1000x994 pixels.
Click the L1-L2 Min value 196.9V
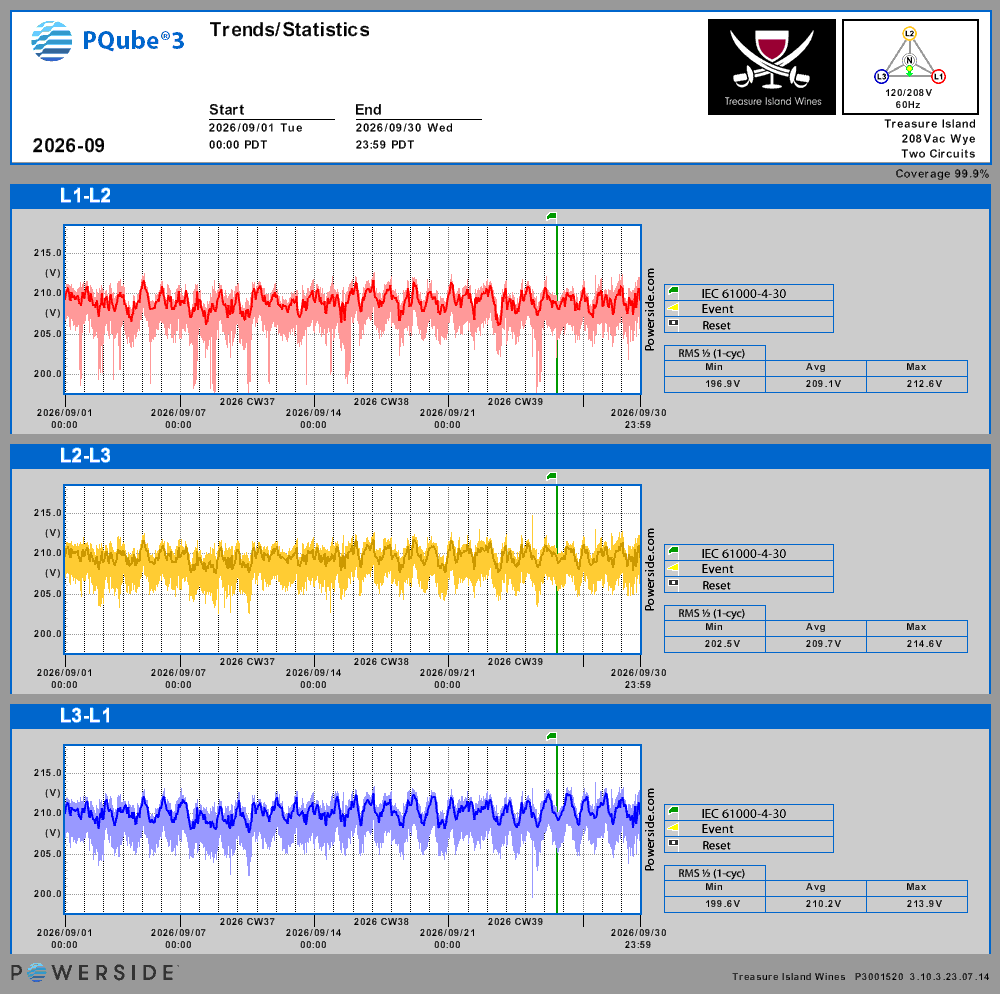click(x=722, y=384)
